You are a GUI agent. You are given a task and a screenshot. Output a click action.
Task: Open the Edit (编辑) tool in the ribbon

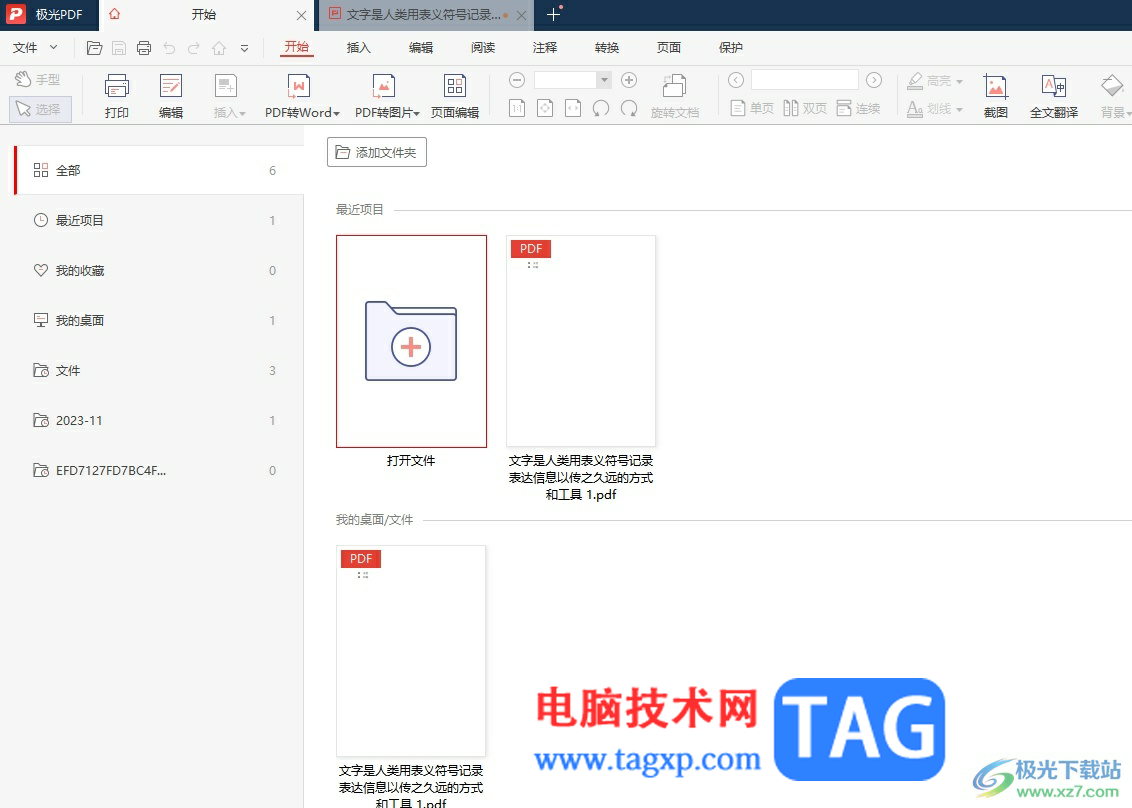tap(171, 96)
